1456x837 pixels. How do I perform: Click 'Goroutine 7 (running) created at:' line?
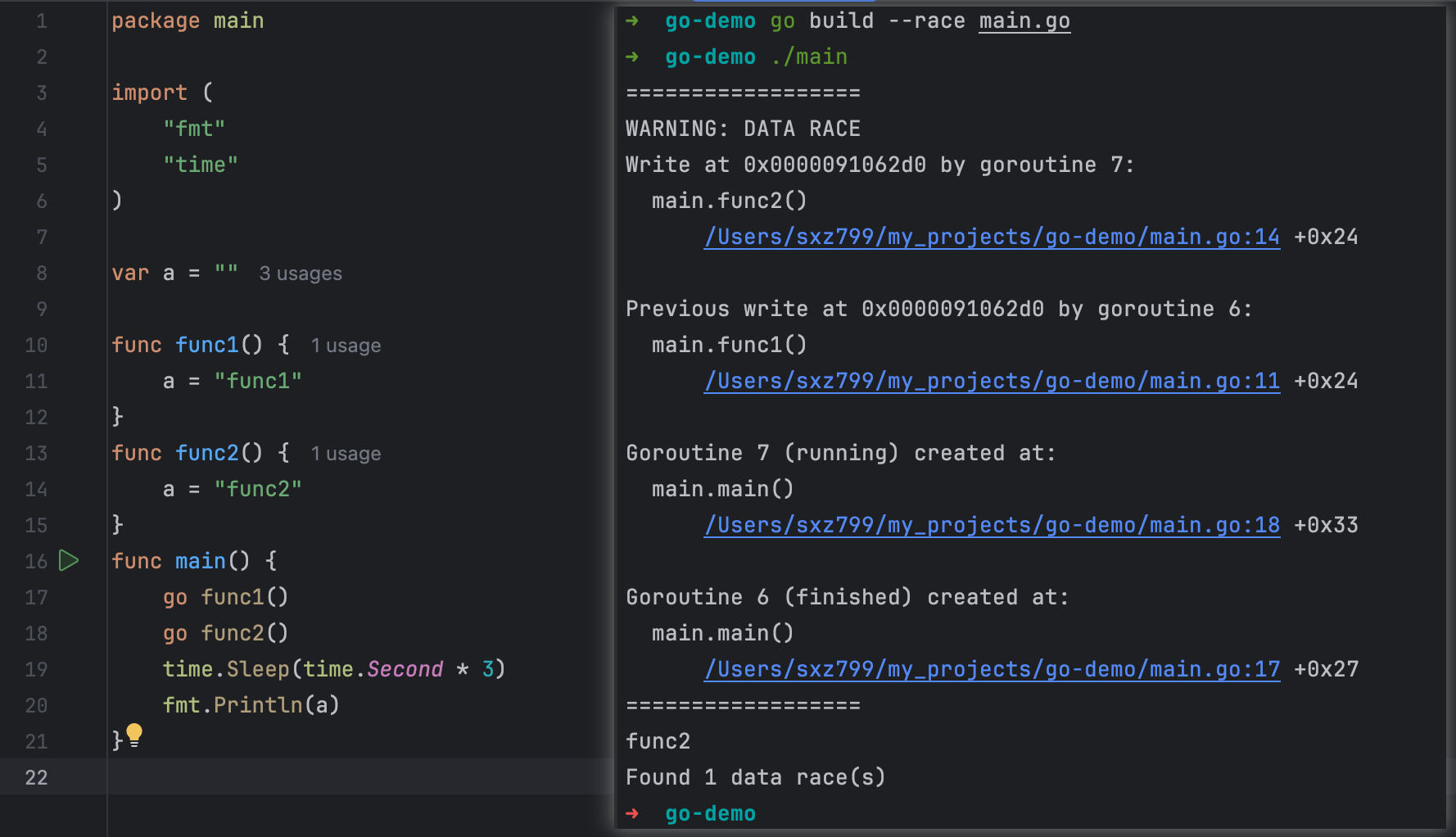841,454
